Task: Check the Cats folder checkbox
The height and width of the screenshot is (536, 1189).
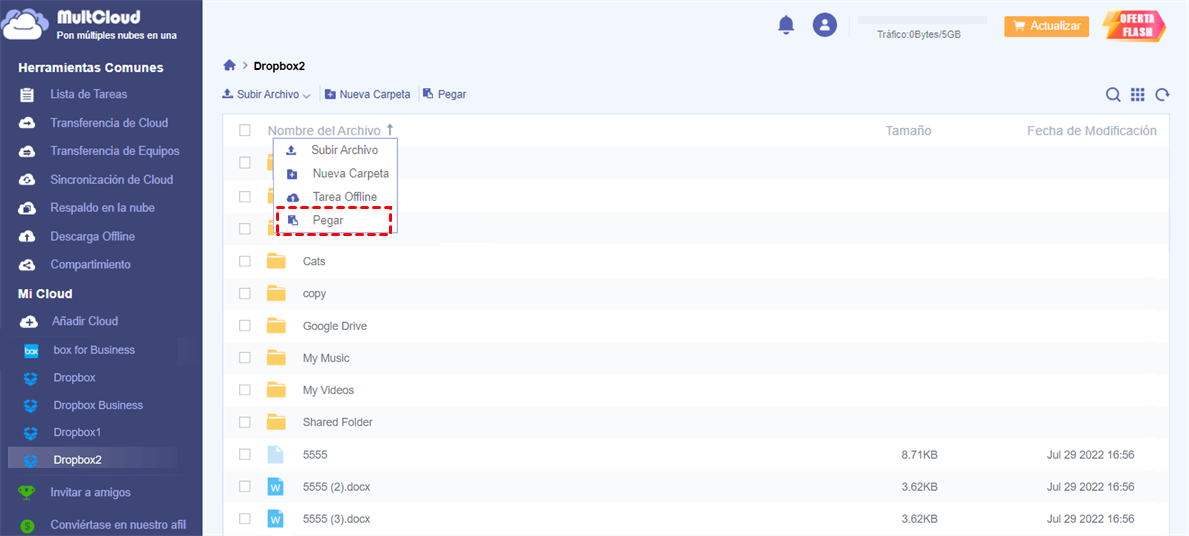Action: pos(245,261)
